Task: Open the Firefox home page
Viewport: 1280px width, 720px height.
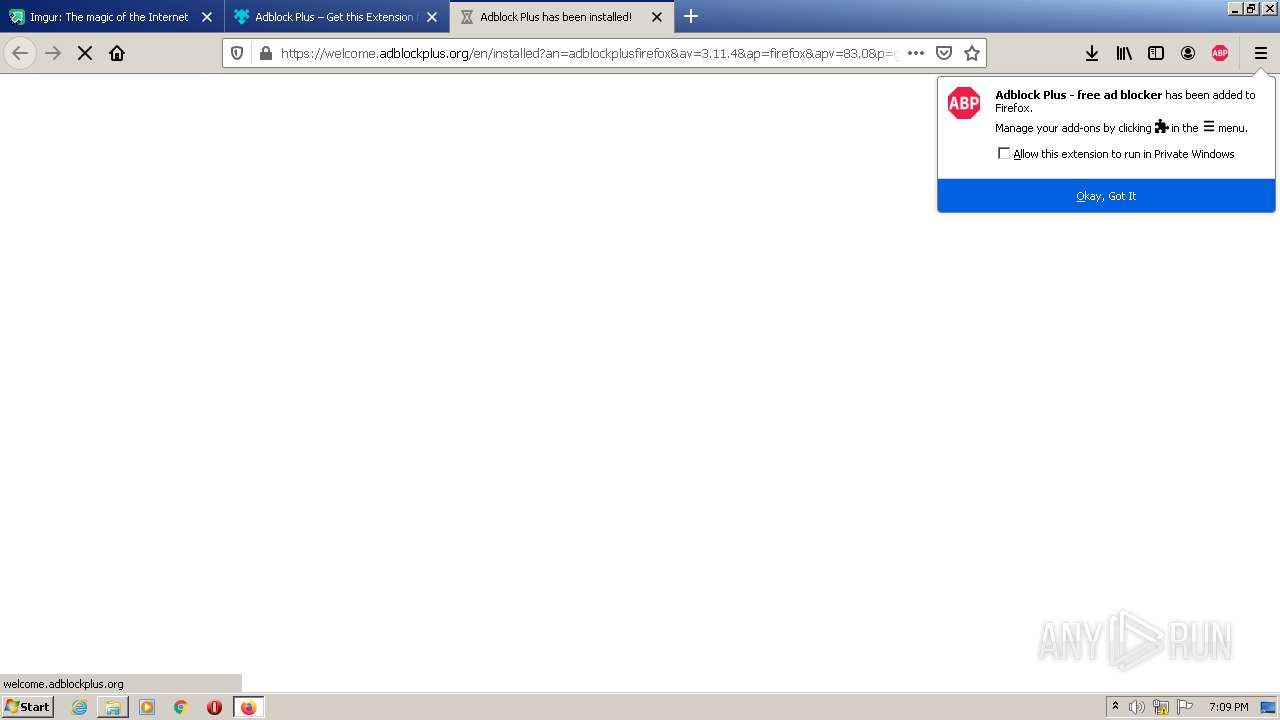Action: 117,53
